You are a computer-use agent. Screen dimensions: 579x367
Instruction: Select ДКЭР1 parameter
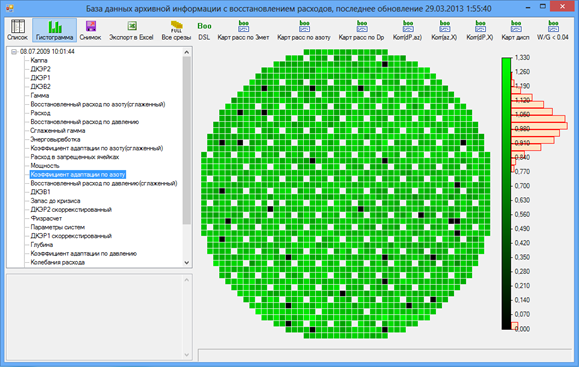[40, 78]
